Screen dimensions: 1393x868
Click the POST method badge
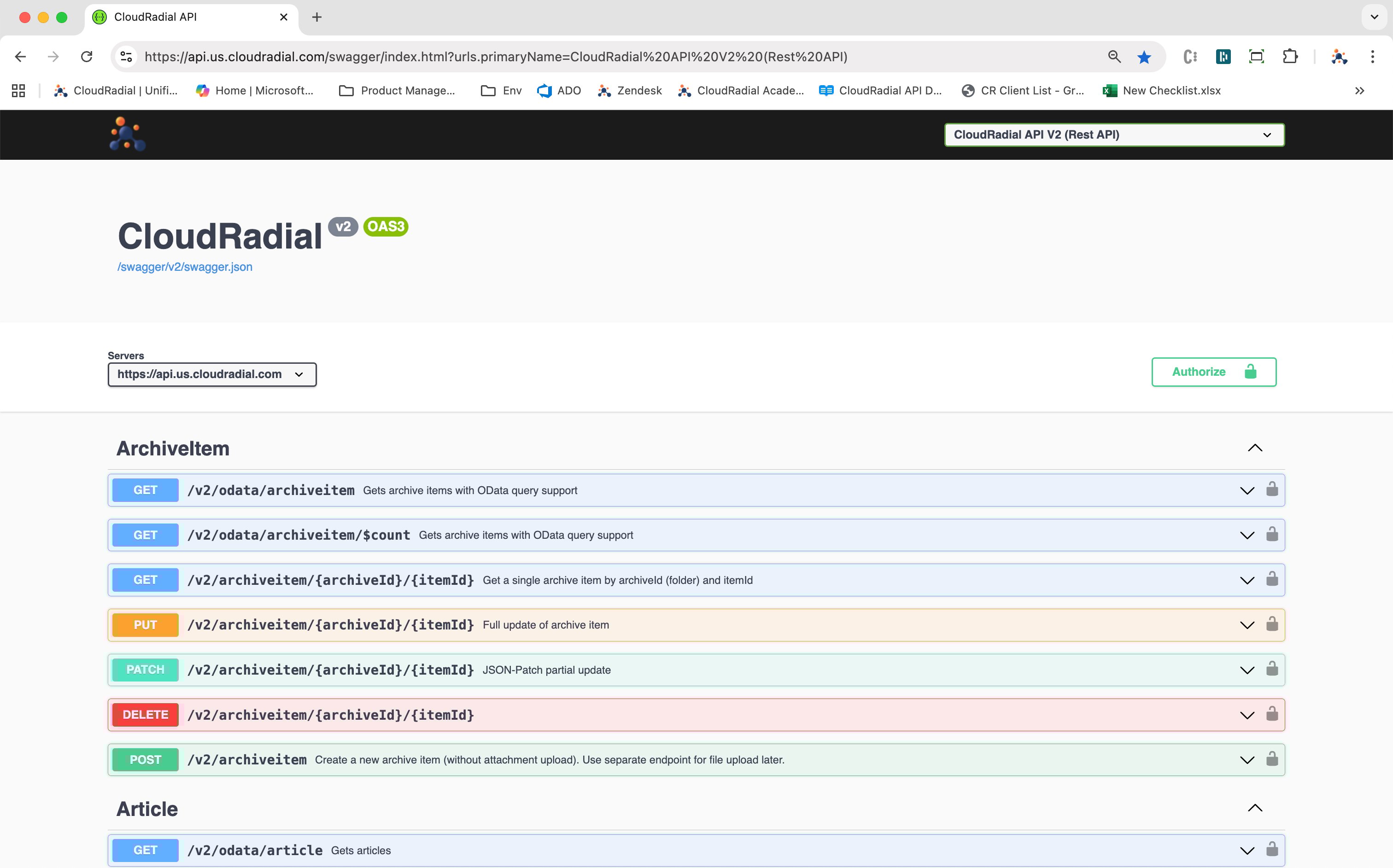coord(145,759)
